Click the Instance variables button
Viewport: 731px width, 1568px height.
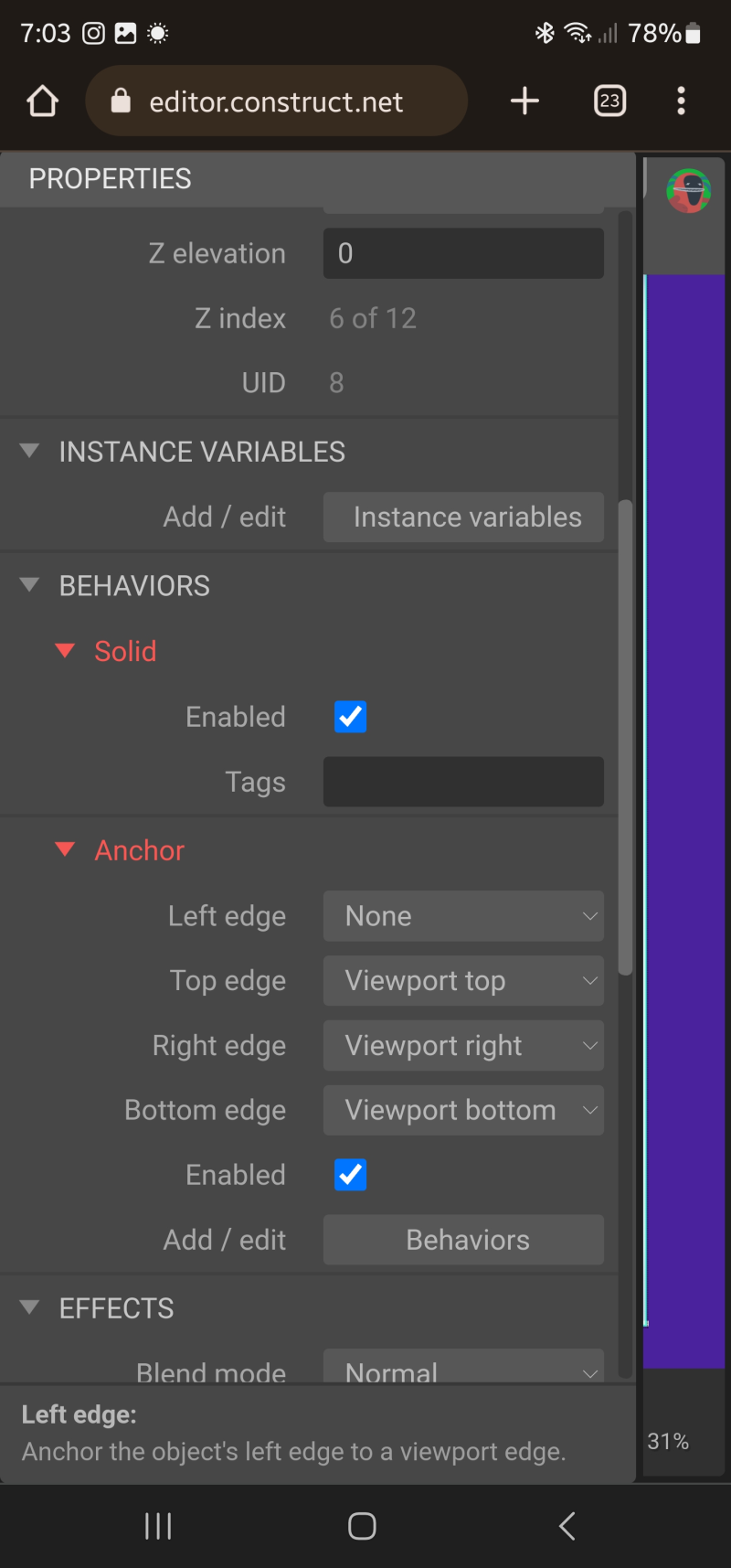tap(463, 517)
